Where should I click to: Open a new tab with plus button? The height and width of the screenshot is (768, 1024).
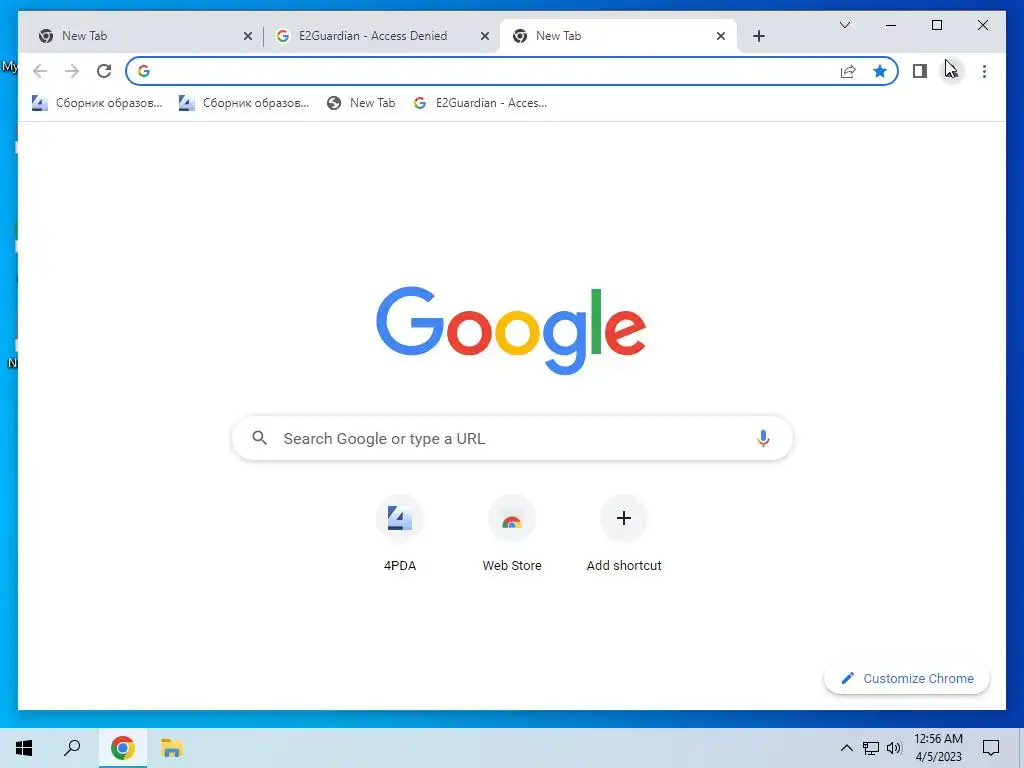[x=759, y=36]
